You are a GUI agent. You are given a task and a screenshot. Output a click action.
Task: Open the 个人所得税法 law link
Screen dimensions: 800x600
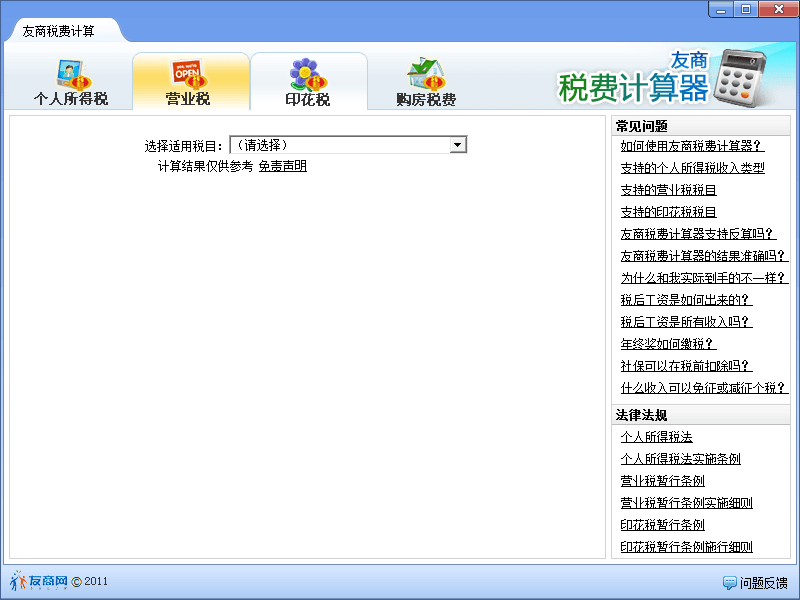pos(656,437)
